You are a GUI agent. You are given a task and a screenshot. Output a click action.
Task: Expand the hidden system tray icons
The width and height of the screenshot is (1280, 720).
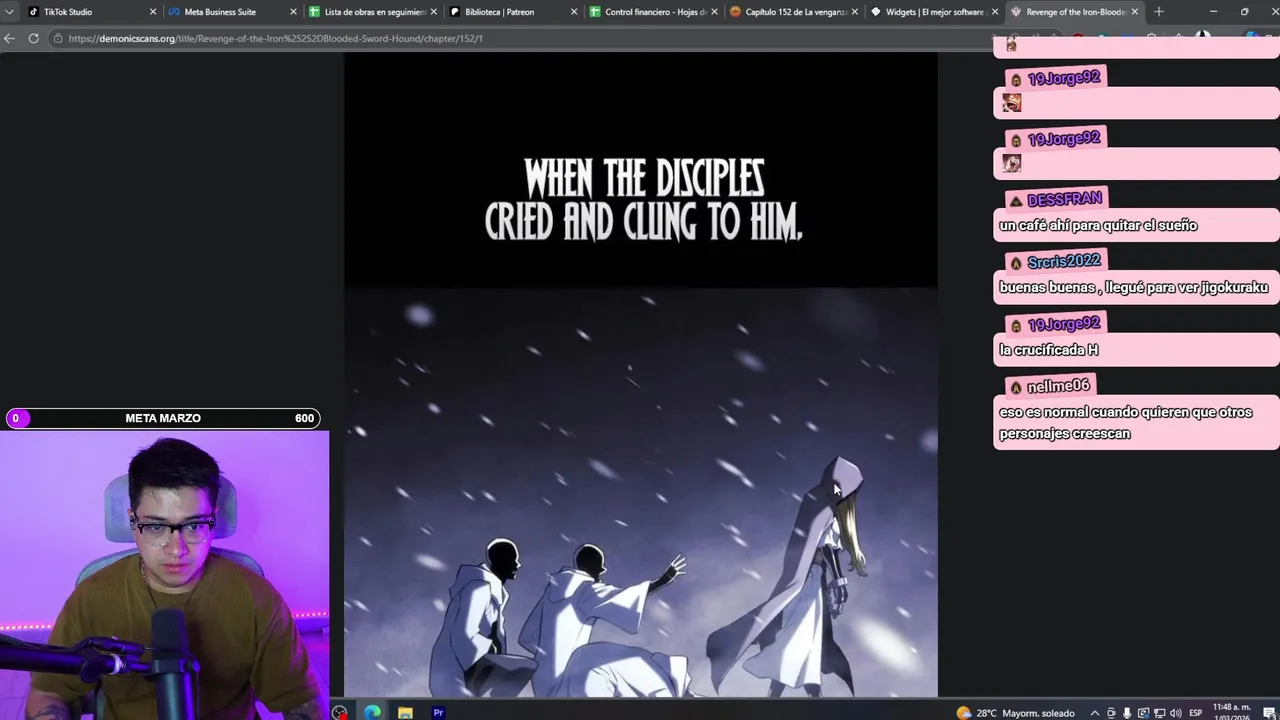(1096, 713)
